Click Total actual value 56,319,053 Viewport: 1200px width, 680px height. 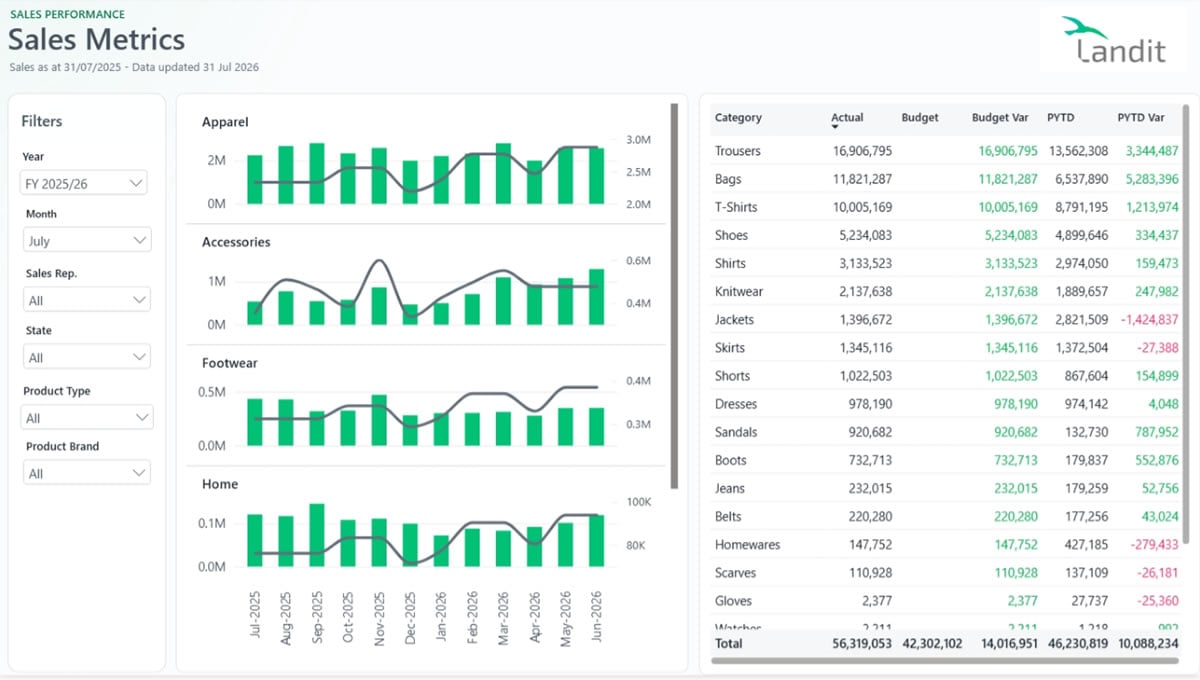(862, 644)
